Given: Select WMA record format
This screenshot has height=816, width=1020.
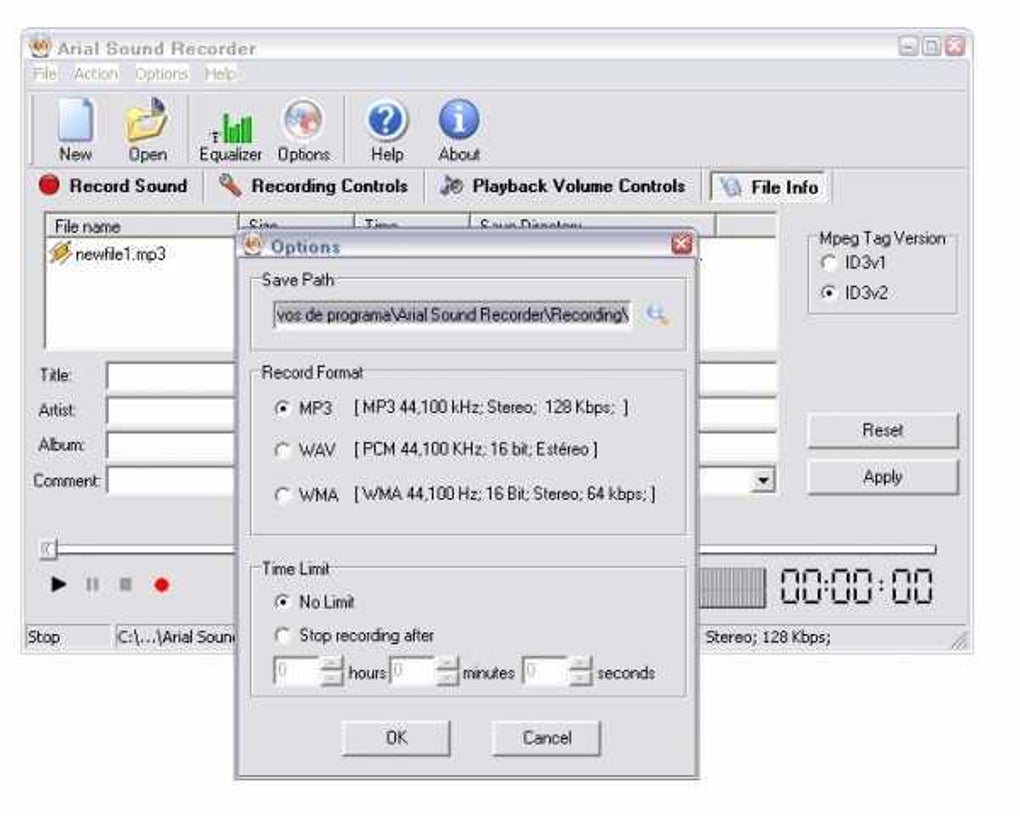Looking at the screenshot, I should point(282,495).
